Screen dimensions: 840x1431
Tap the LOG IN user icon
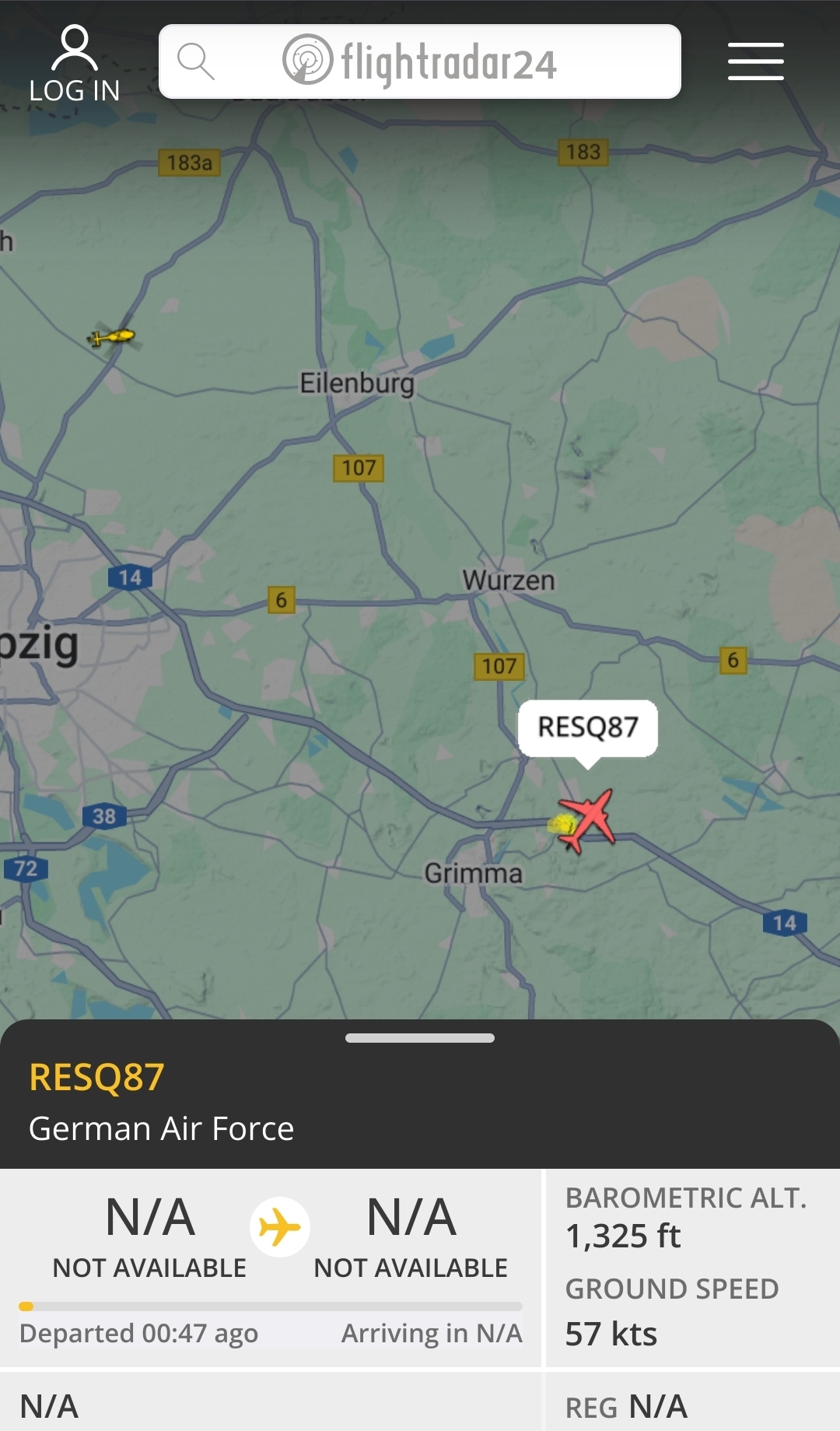coord(75,48)
